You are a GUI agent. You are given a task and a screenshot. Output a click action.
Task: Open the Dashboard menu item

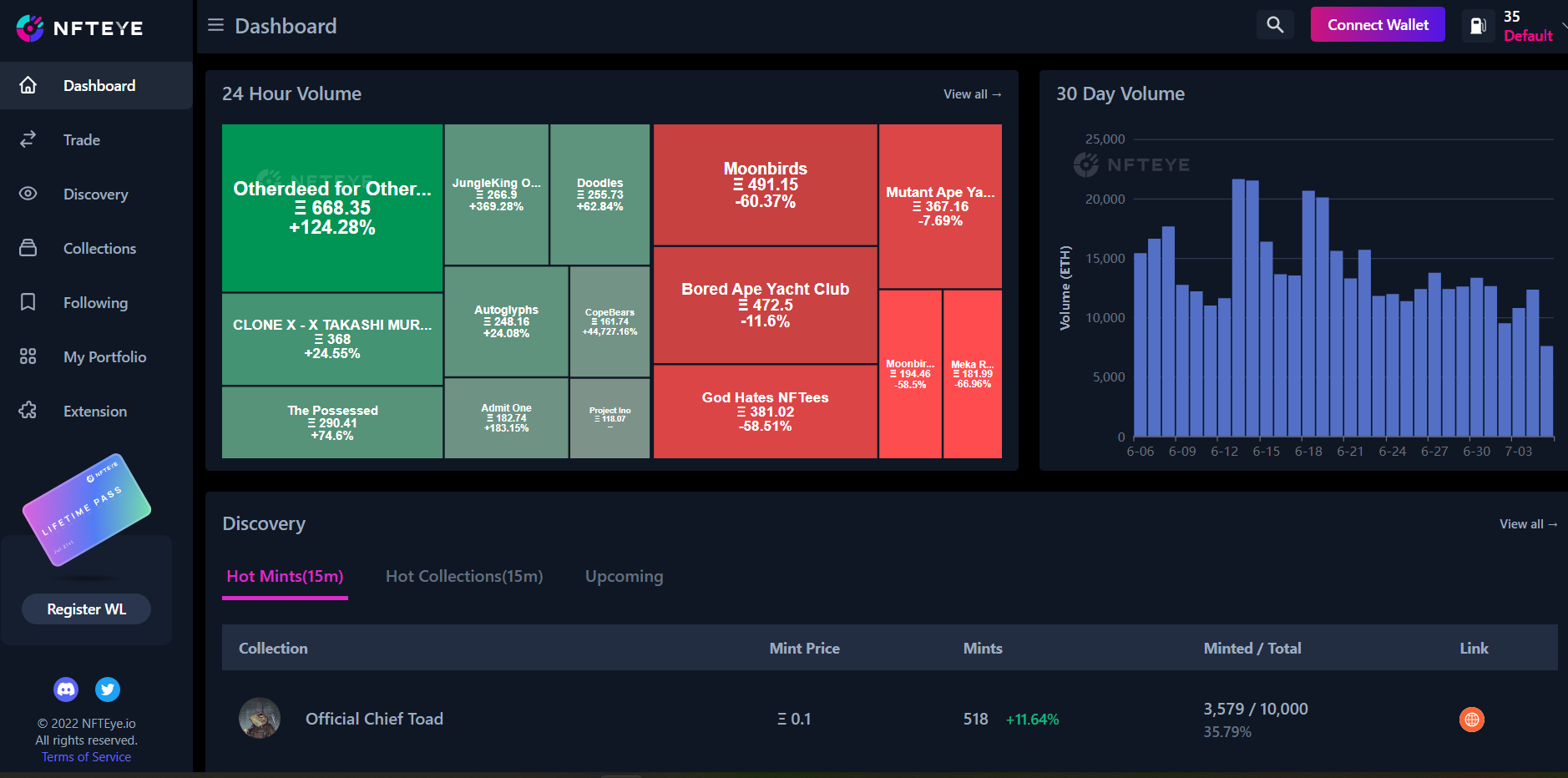point(96,85)
